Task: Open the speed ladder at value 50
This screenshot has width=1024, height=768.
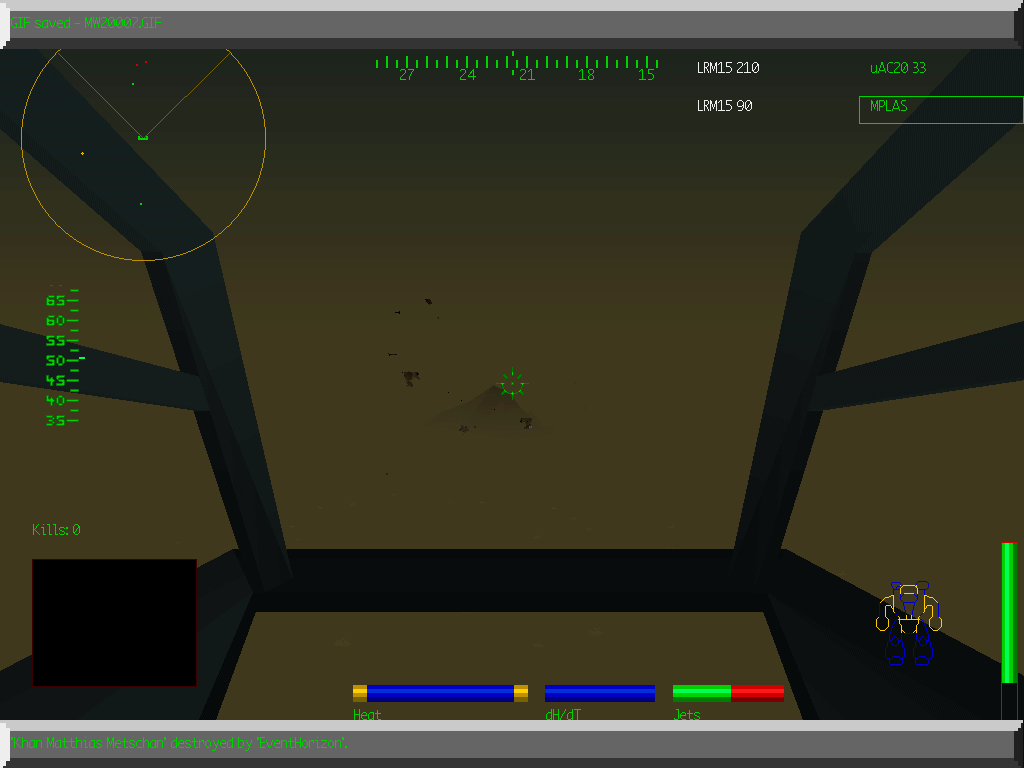Action: [55, 360]
